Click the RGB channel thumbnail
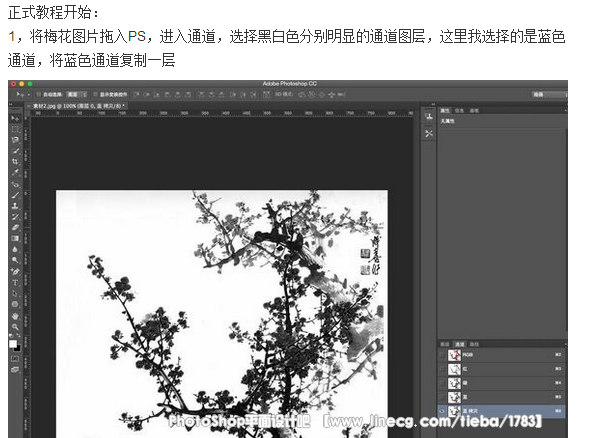The height and width of the screenshot is (438, 592). point(454,355)
